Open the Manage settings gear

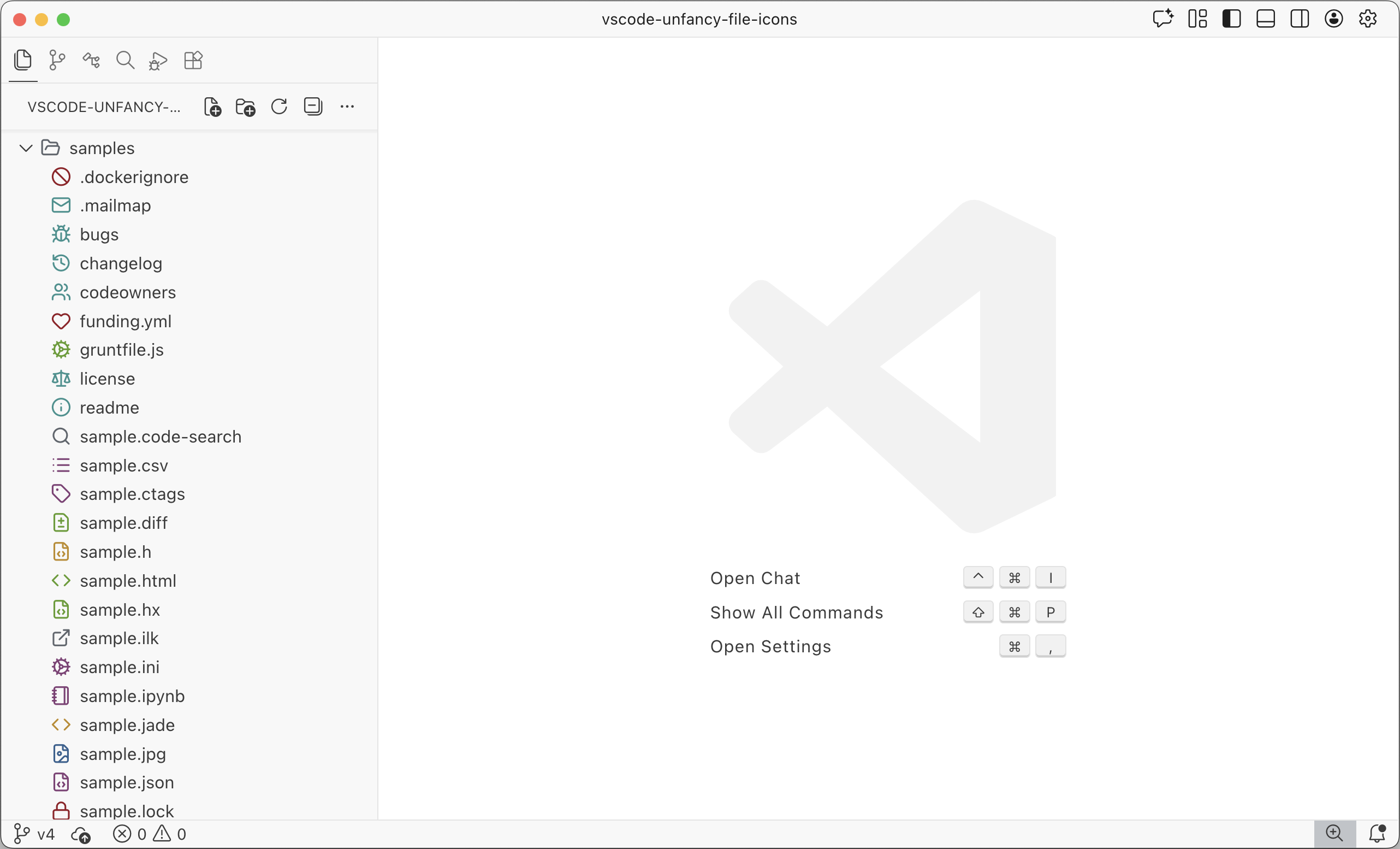tap(1368, 19)
